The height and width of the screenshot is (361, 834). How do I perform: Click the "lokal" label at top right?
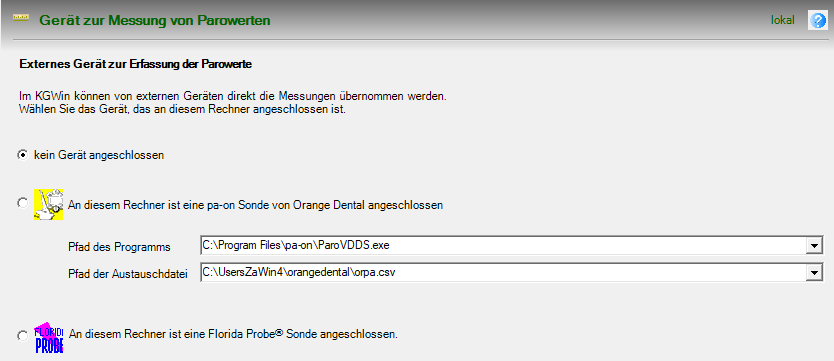tap(783, 20)
